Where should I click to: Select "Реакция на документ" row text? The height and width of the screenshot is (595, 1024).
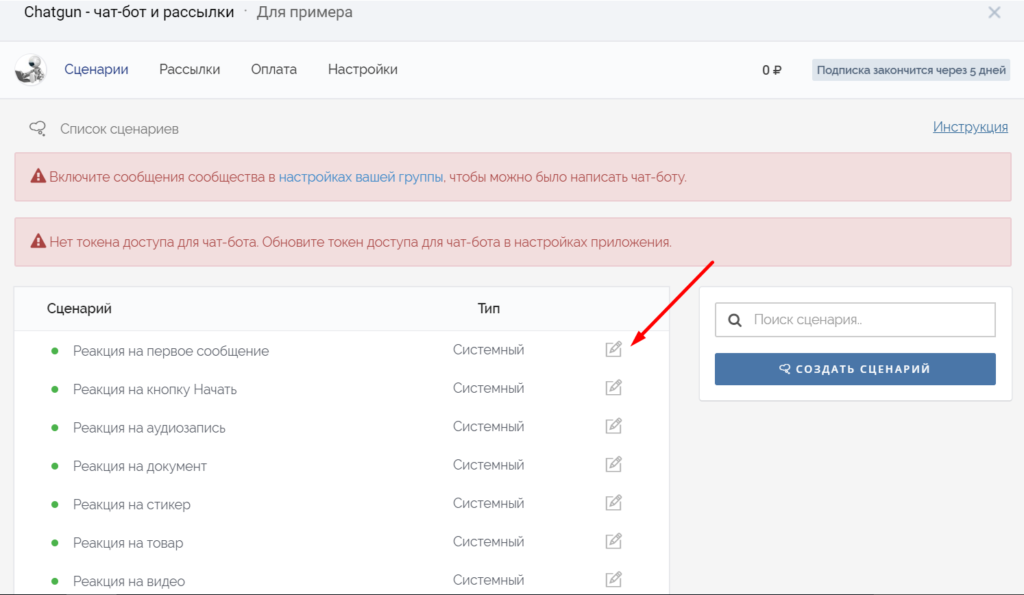tap(140, 466)
